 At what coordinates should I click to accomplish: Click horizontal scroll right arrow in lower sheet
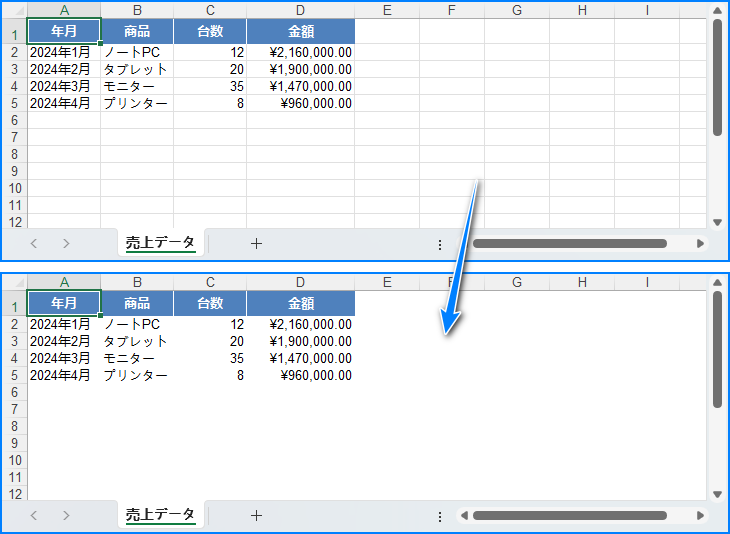(x=700, y=515)
